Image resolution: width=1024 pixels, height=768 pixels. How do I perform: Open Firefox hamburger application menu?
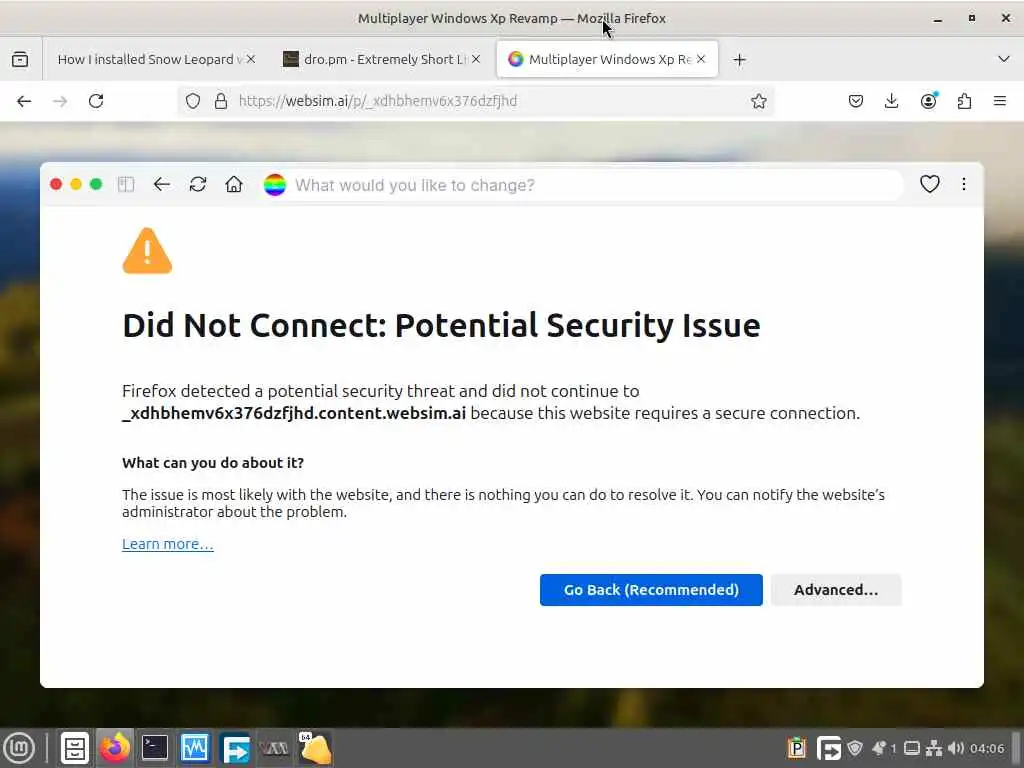coord(1000,101)
